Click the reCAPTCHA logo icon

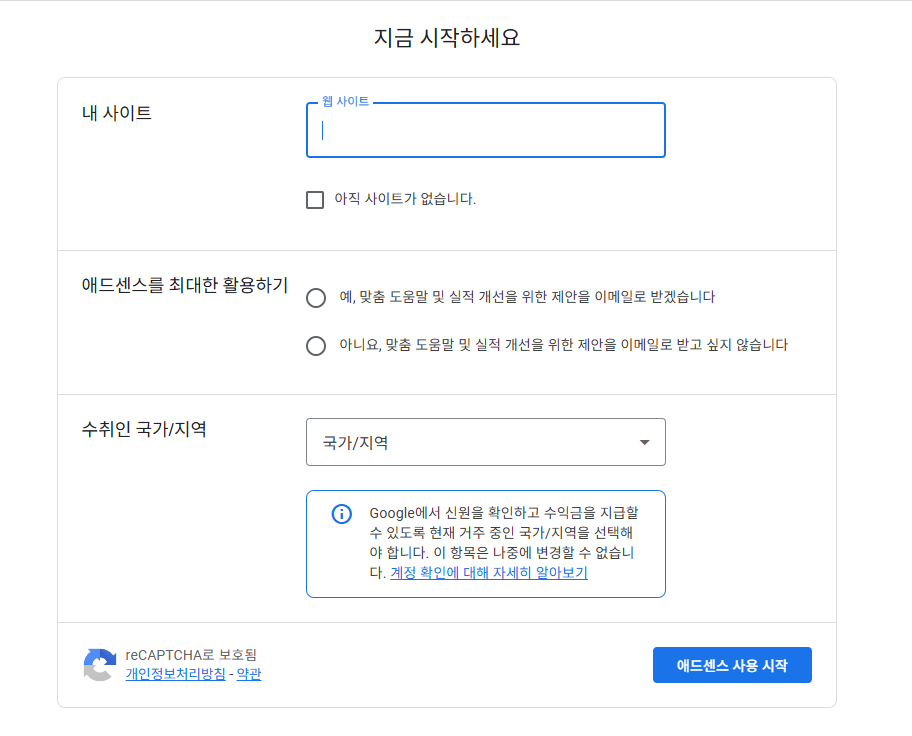[x=99, y=664]
